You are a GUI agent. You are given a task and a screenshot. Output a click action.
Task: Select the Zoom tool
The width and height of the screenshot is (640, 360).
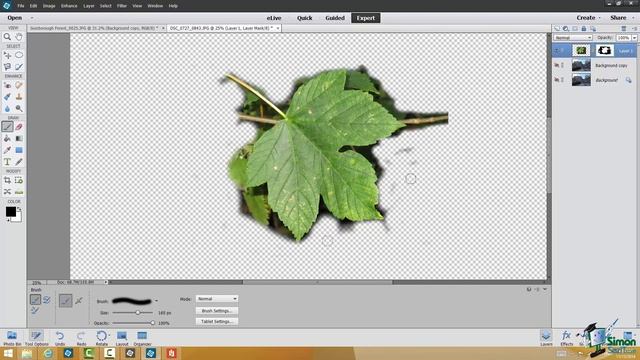[x=7, y=37]
